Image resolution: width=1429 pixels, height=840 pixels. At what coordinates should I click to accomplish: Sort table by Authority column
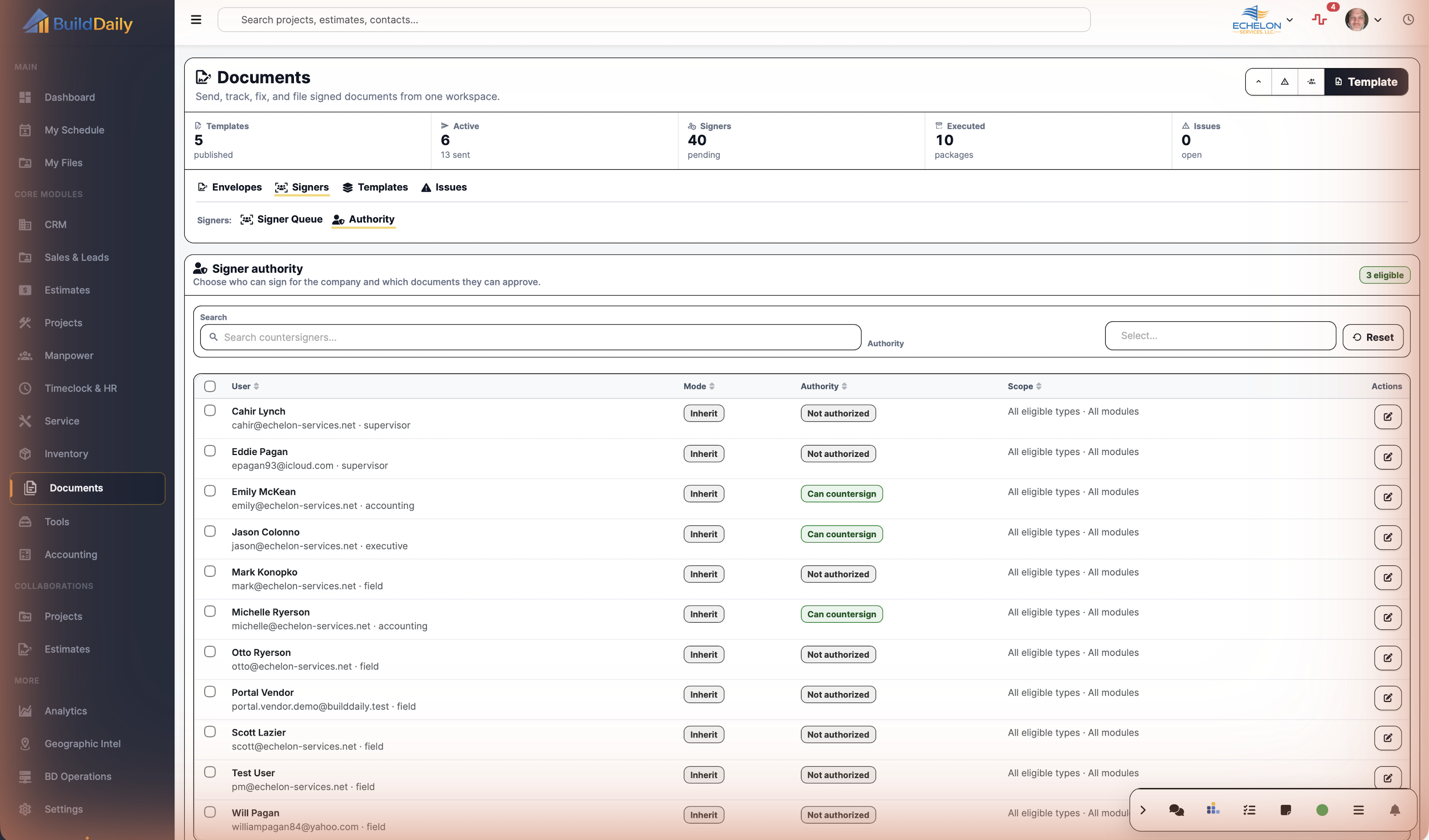[823, 386]
